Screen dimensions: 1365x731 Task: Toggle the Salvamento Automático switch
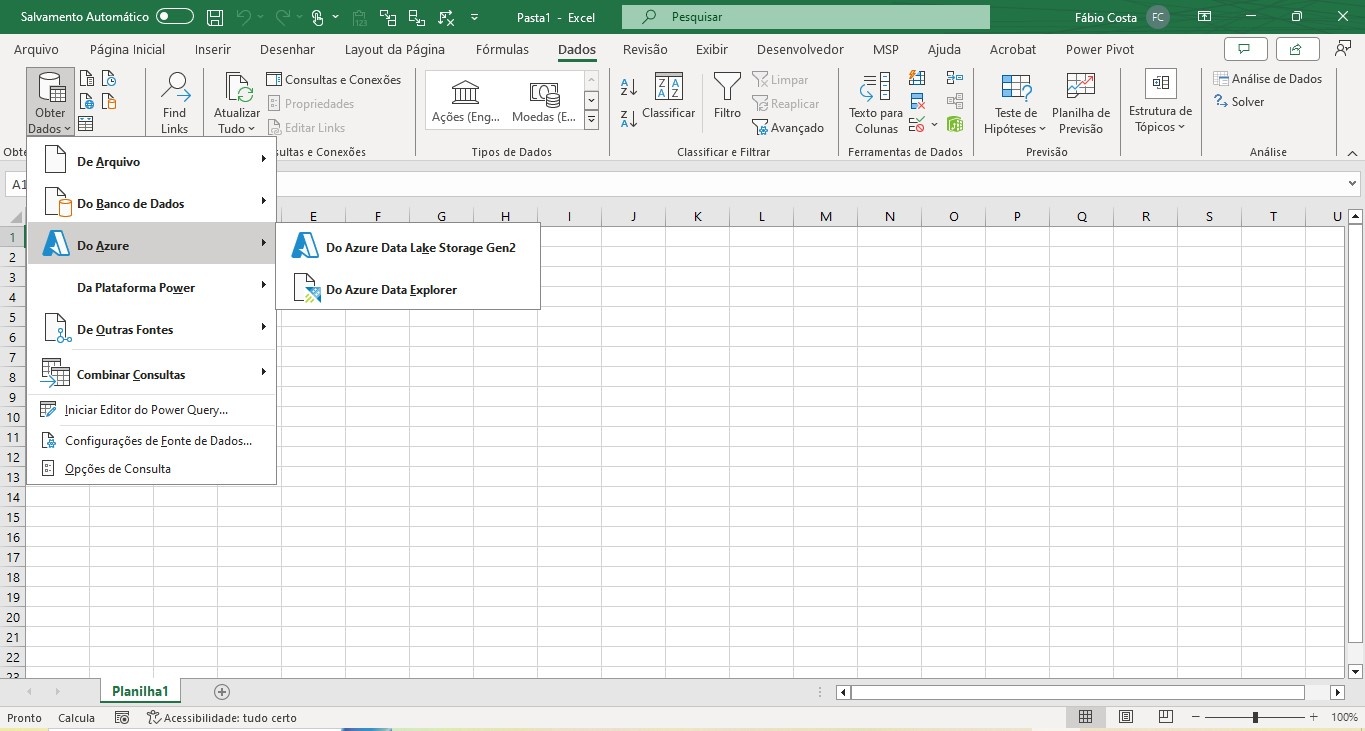(175, 17)
